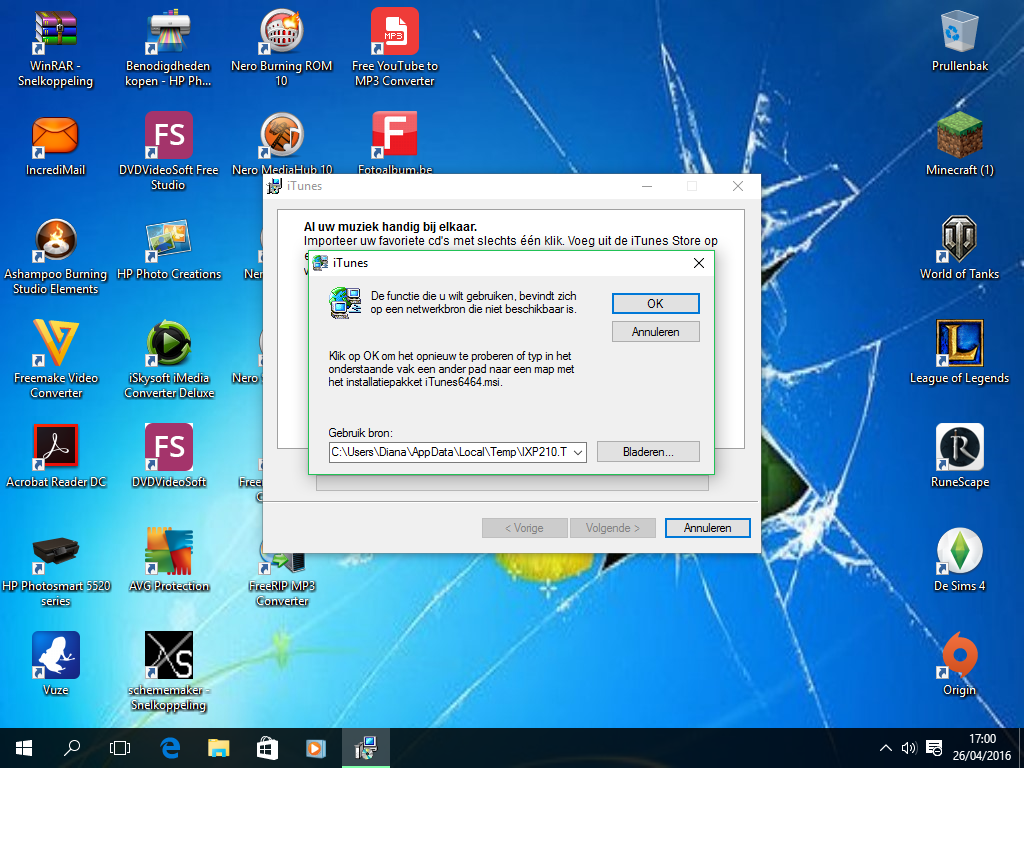The image size is (1024, 862).
Task: Show hidden system tray icons
Action: (886, 748)
